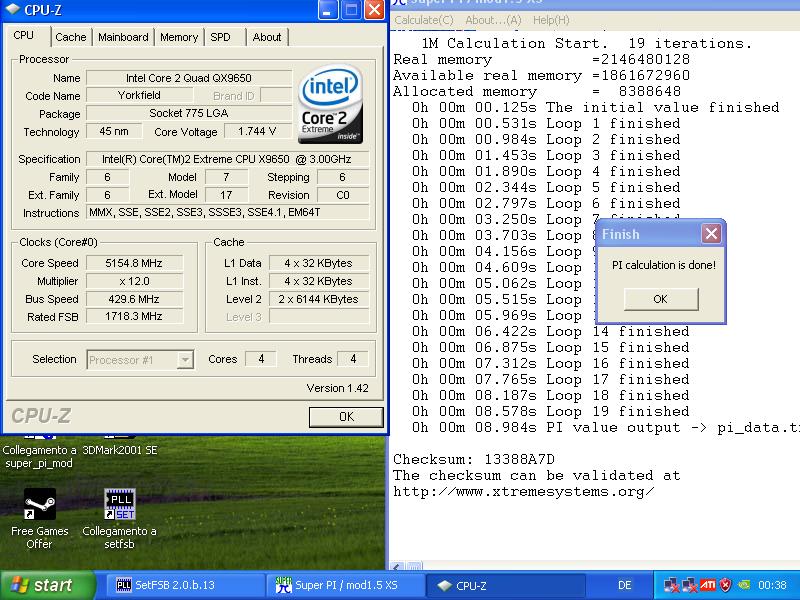Show the About tab in CPU-Z

pyautogui.click(x=267, y=37)
